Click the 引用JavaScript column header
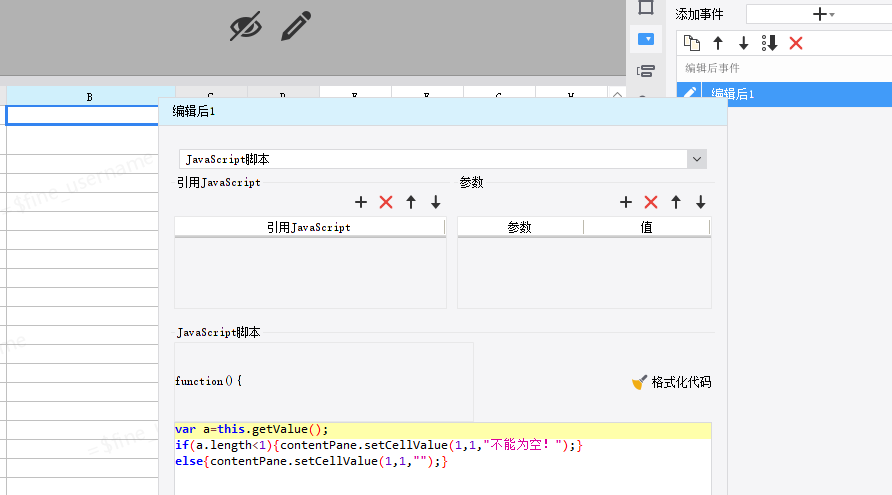Viewport: 892px width, 495px height. click(x=309, y=227)
